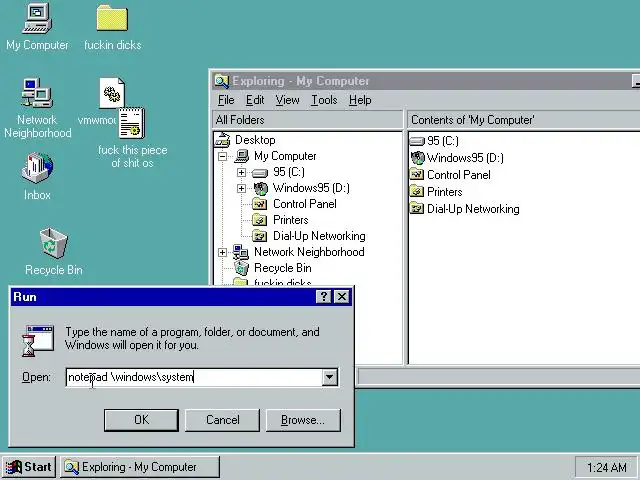Click the Explorer title bar magnifier icon
Viewport: 640px width, 480px height.
click(x=222, y=81)
